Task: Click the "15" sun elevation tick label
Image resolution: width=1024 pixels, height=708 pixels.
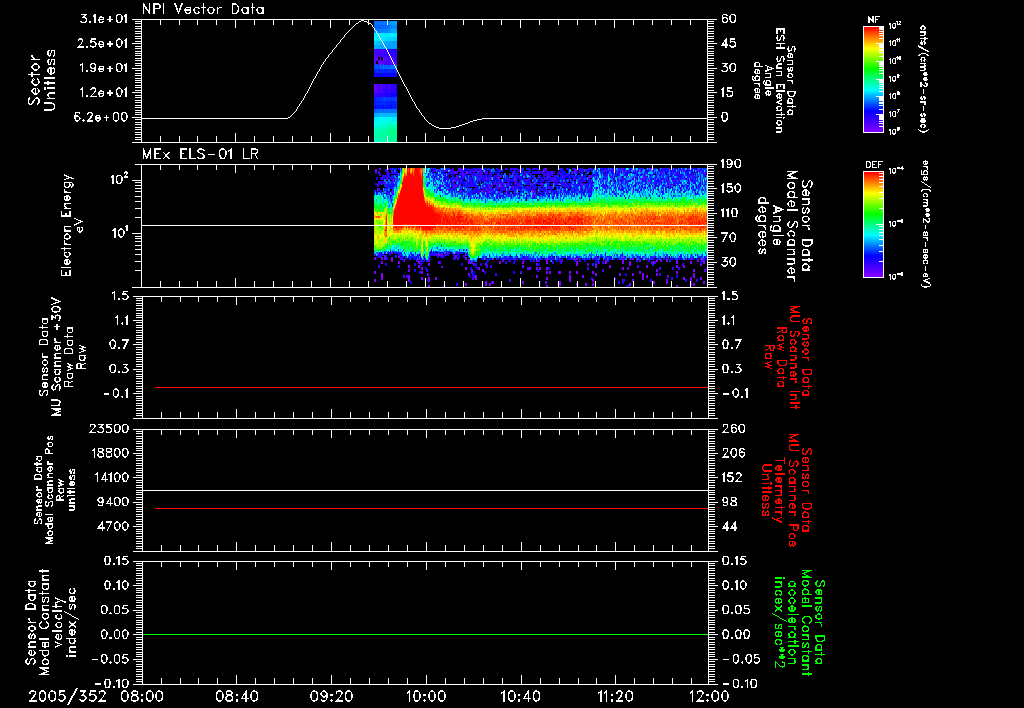Action: click(x=728, y=93)
